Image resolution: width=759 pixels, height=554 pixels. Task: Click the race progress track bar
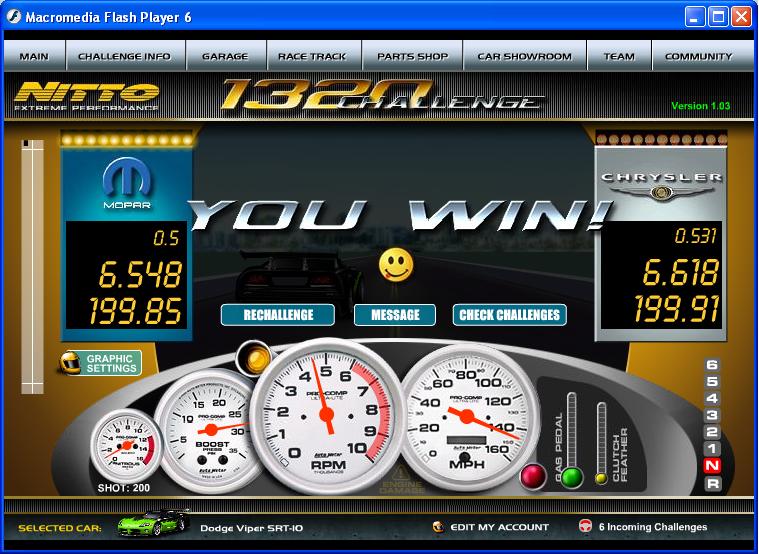click(32, 266)
